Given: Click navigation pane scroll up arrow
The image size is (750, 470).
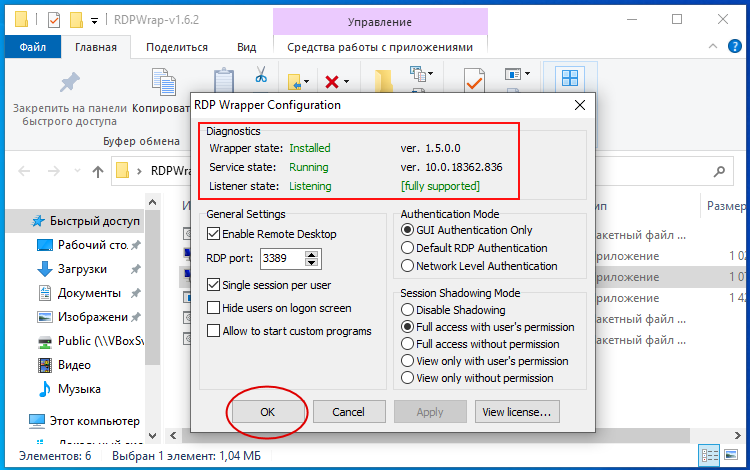Looking at the screenshot, I should pos(153,202).
